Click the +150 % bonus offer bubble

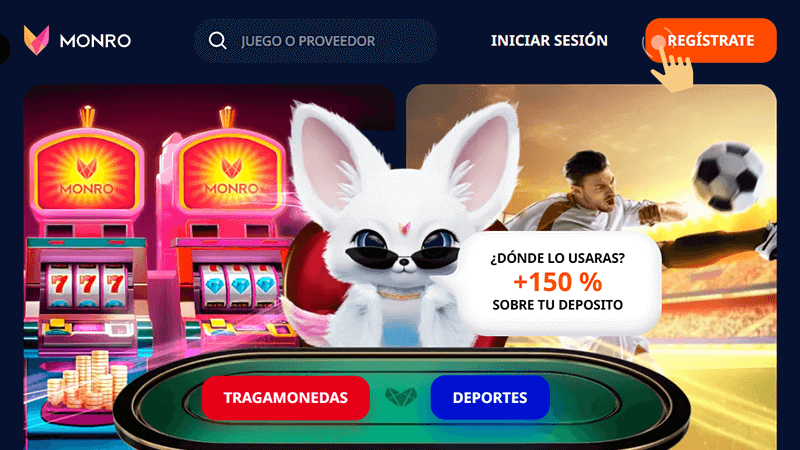pyautogui.click(x=558, y=282)
